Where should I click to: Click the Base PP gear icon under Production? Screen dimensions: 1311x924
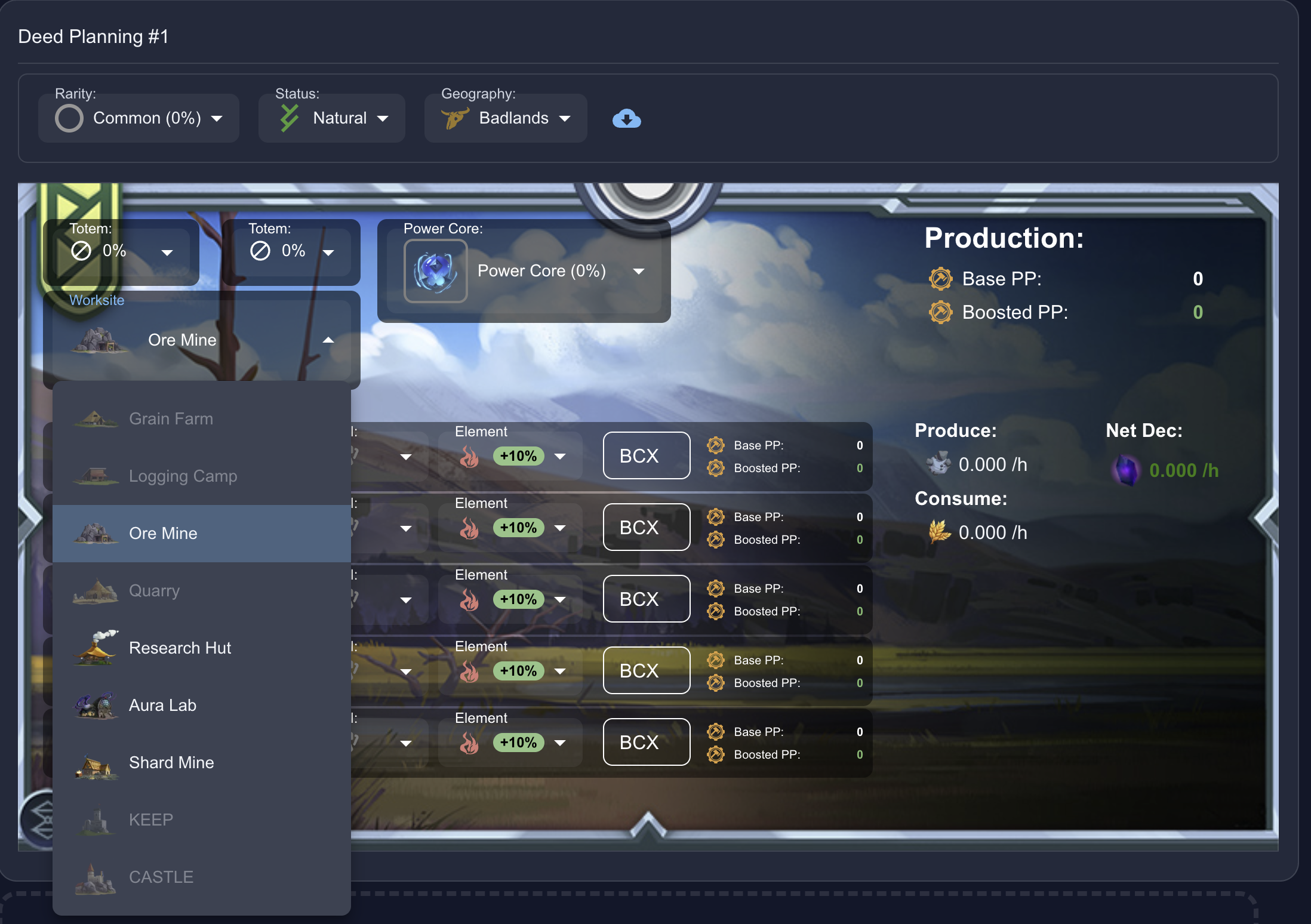coord(940,279)
